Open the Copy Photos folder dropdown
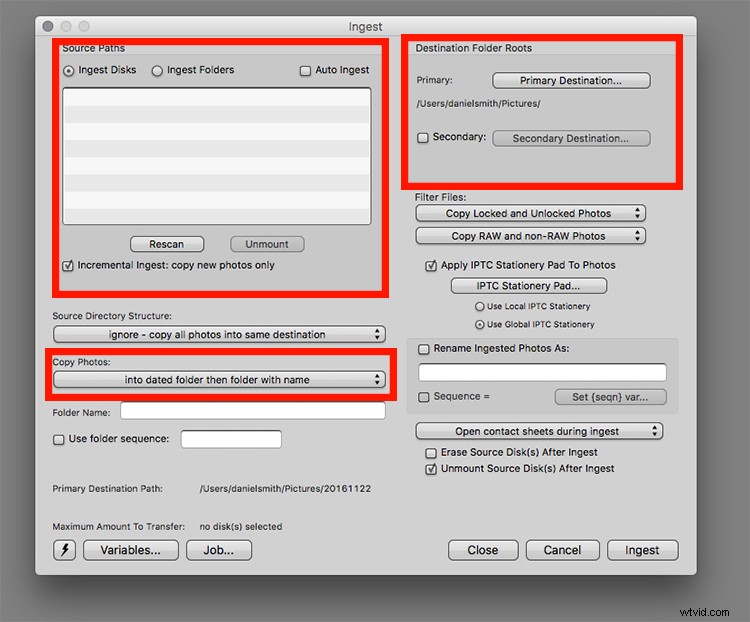Screen dimensions: 750x622 220,379
